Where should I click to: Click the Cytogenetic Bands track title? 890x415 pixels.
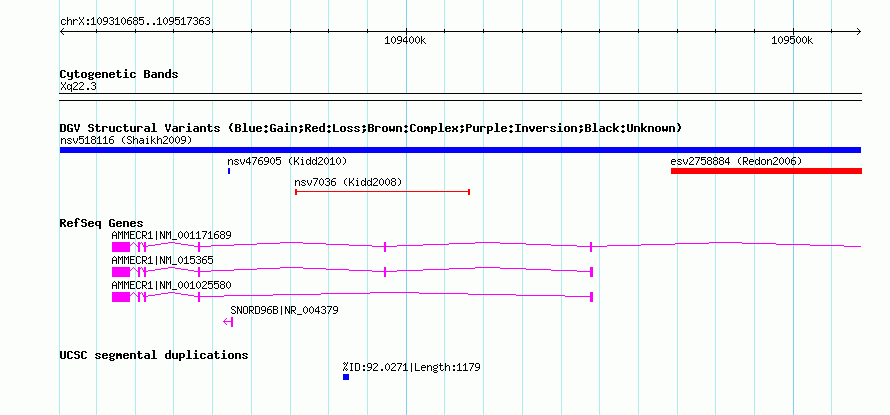point(119,74)
